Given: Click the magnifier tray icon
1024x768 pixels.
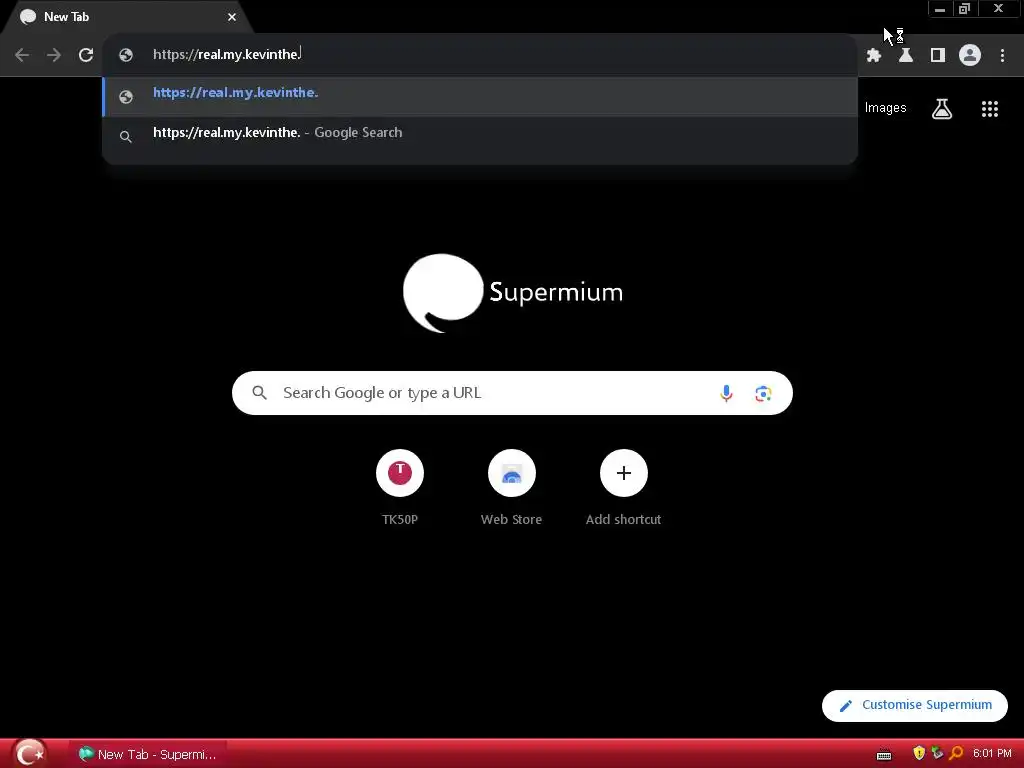Looking at the screenshot, I should point(956,754).
